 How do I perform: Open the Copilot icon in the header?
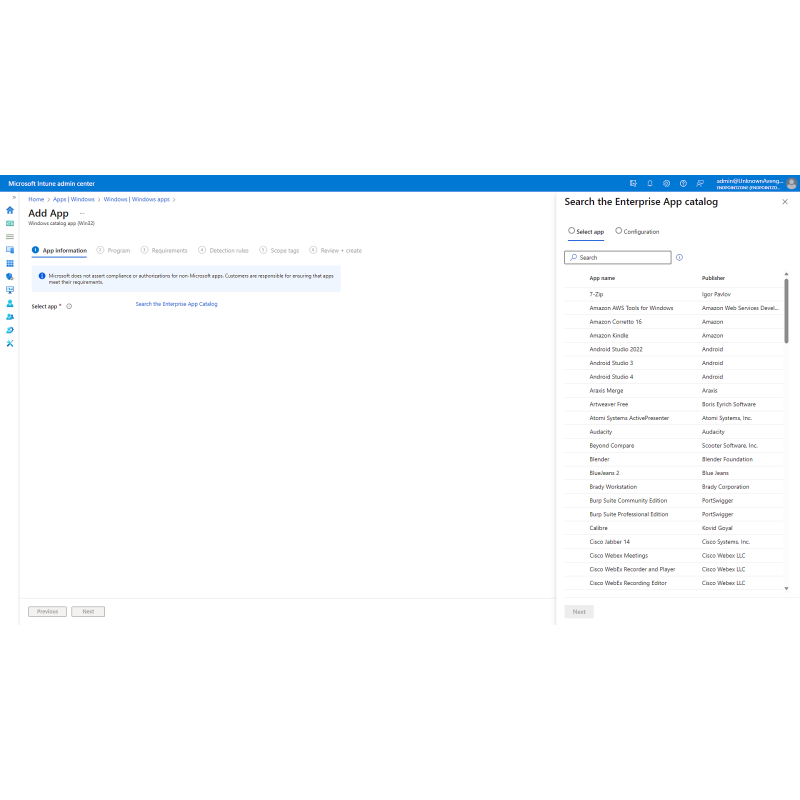coord(633,184)
